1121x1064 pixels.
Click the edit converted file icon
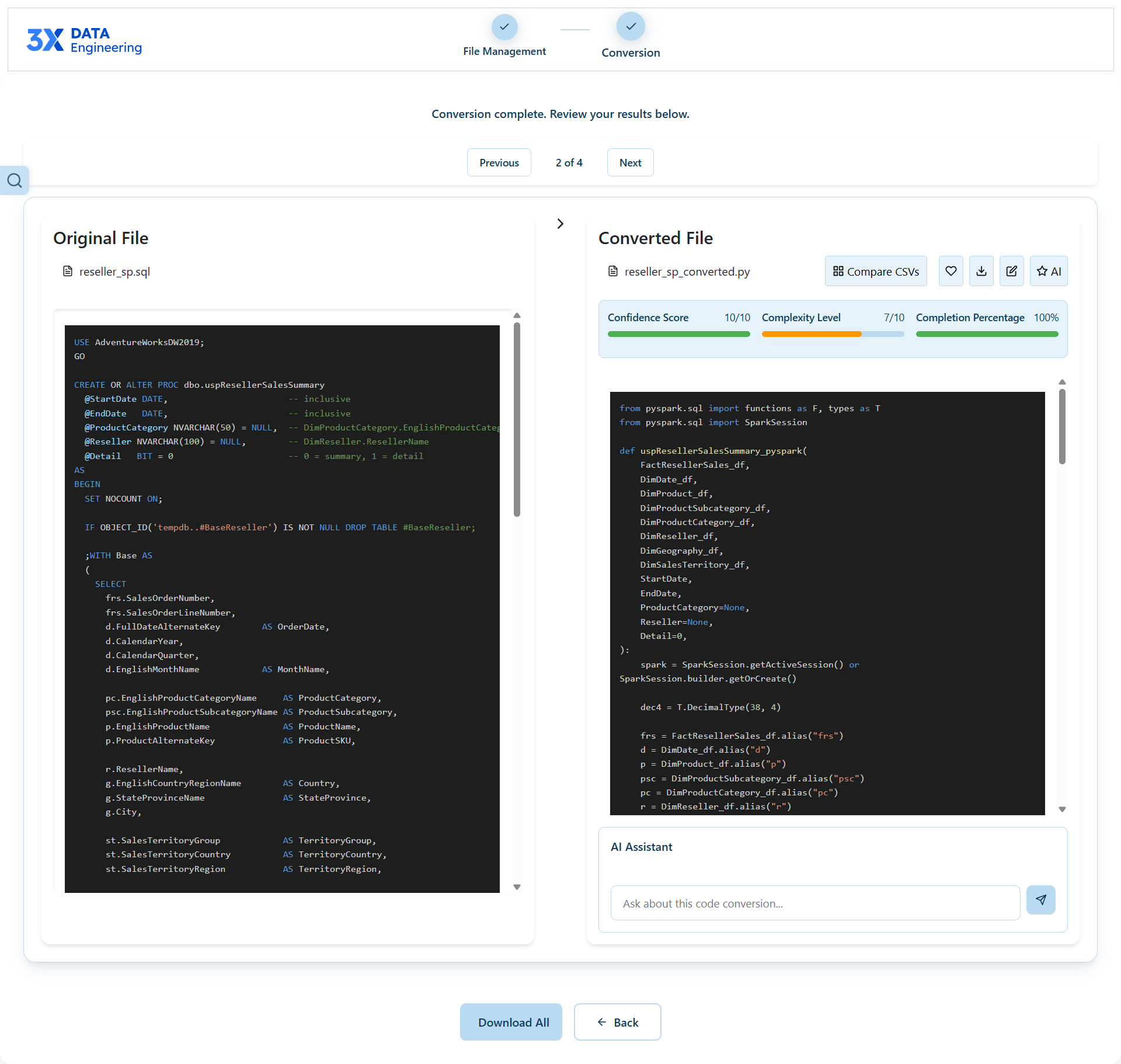[1012, 271]
